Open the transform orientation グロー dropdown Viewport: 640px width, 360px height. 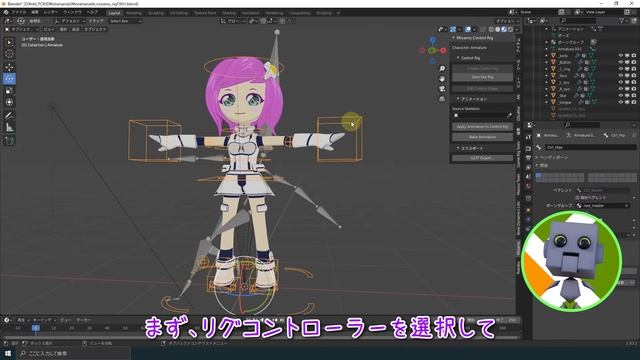point(233,21)
